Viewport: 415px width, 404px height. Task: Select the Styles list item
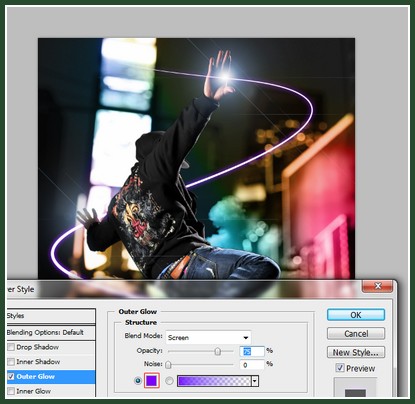coord(51,316)
